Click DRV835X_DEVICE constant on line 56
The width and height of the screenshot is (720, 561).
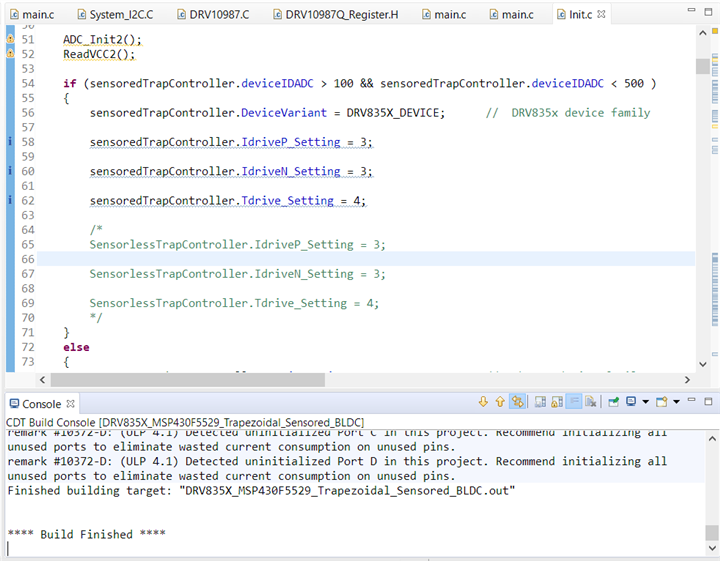click(x=392, y=113)
